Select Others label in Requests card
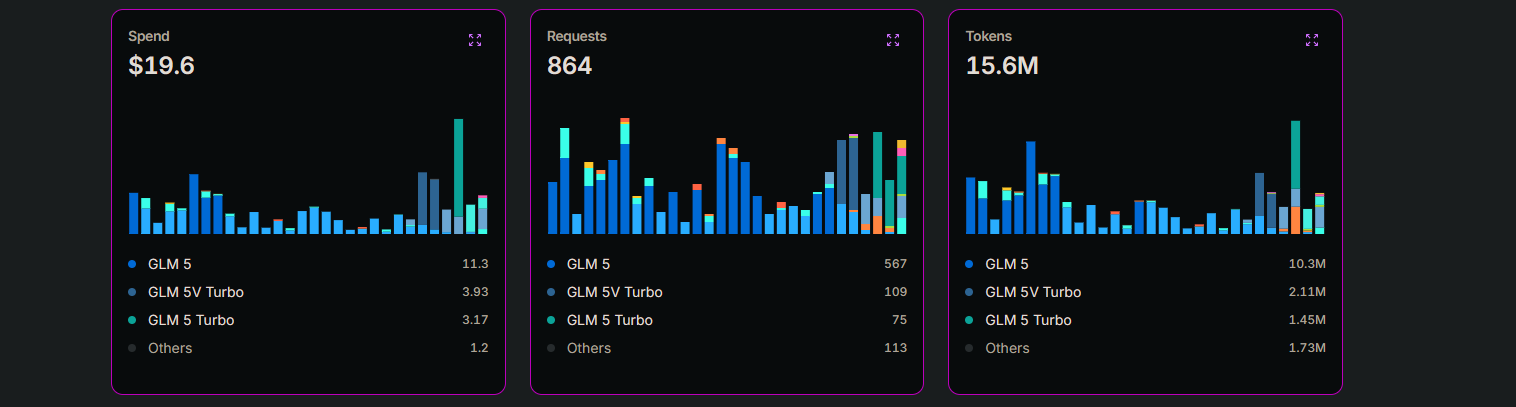This screenshot has width=1516, height=407. point(589,348)
